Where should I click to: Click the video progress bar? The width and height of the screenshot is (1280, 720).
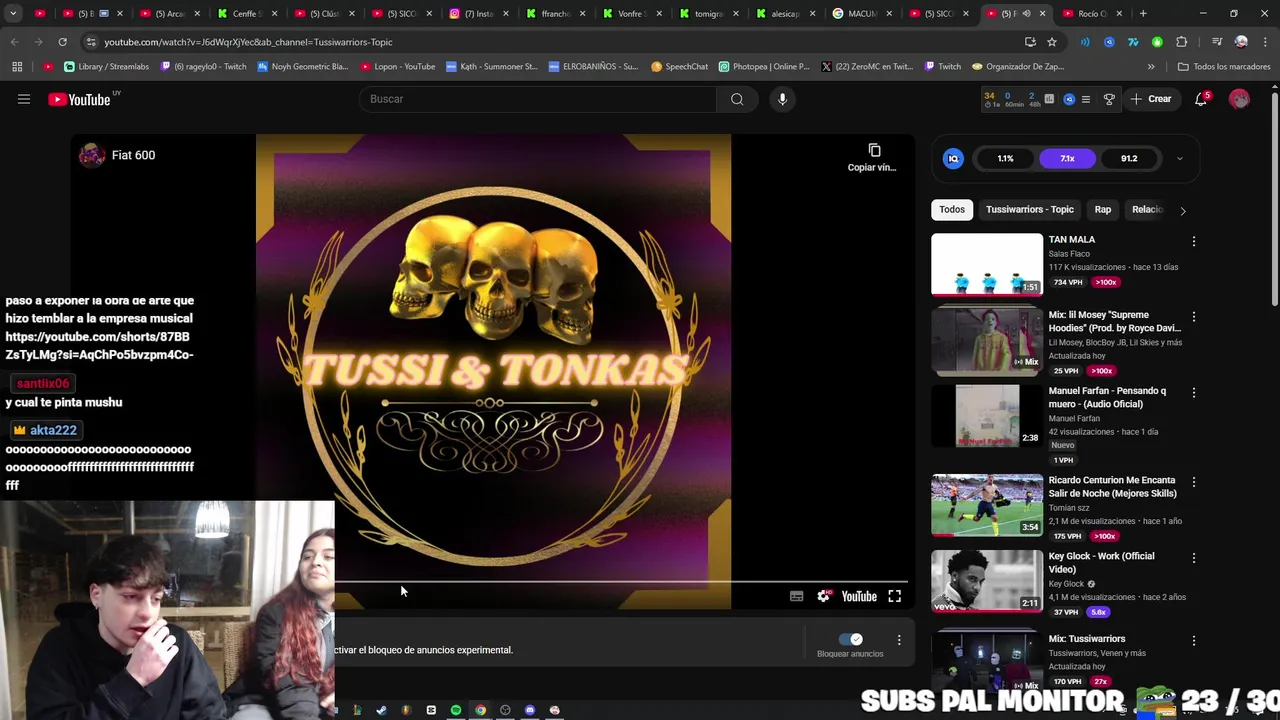click(x=620, y=581)
